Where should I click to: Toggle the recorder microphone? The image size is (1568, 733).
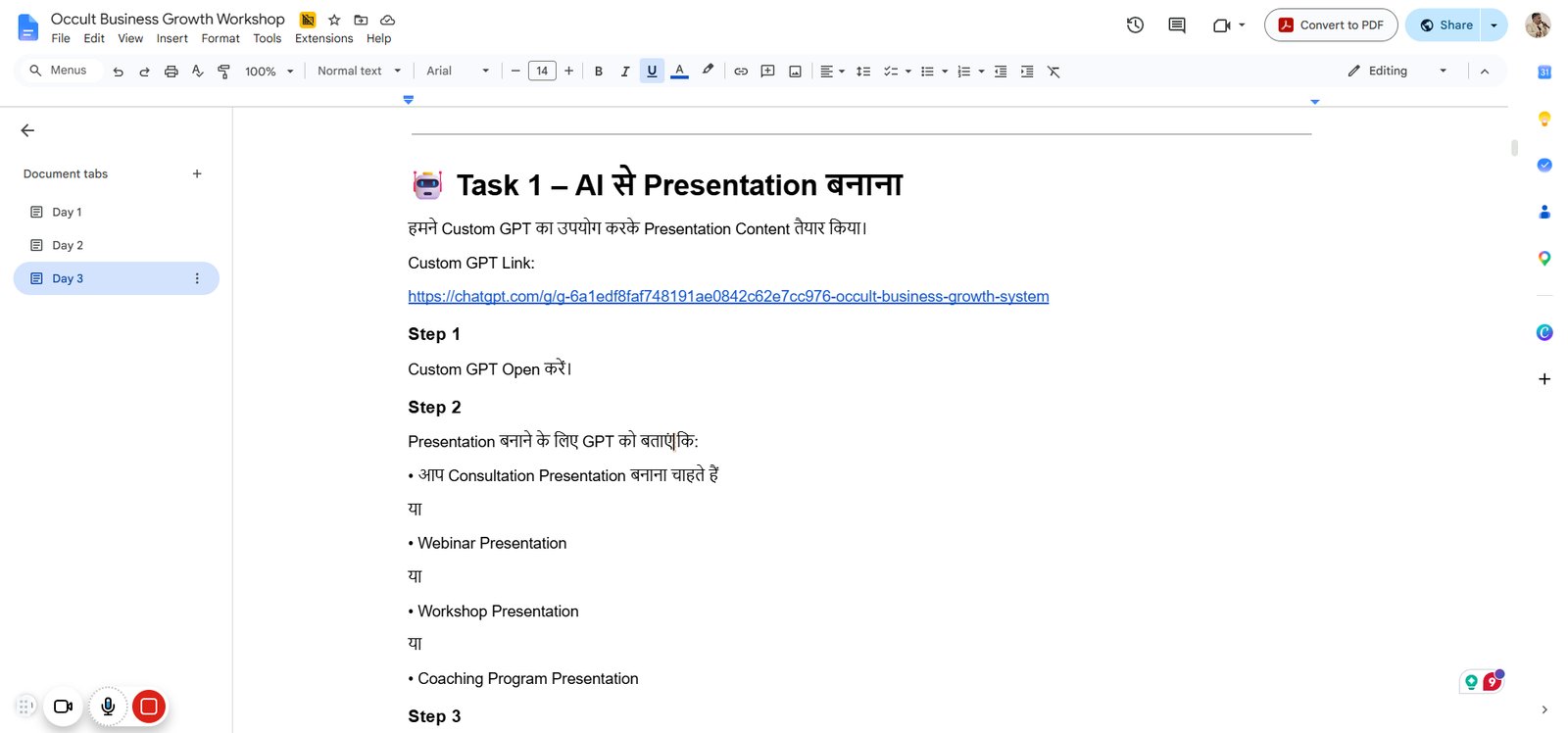pyautogui.click(x=108, y=706)
